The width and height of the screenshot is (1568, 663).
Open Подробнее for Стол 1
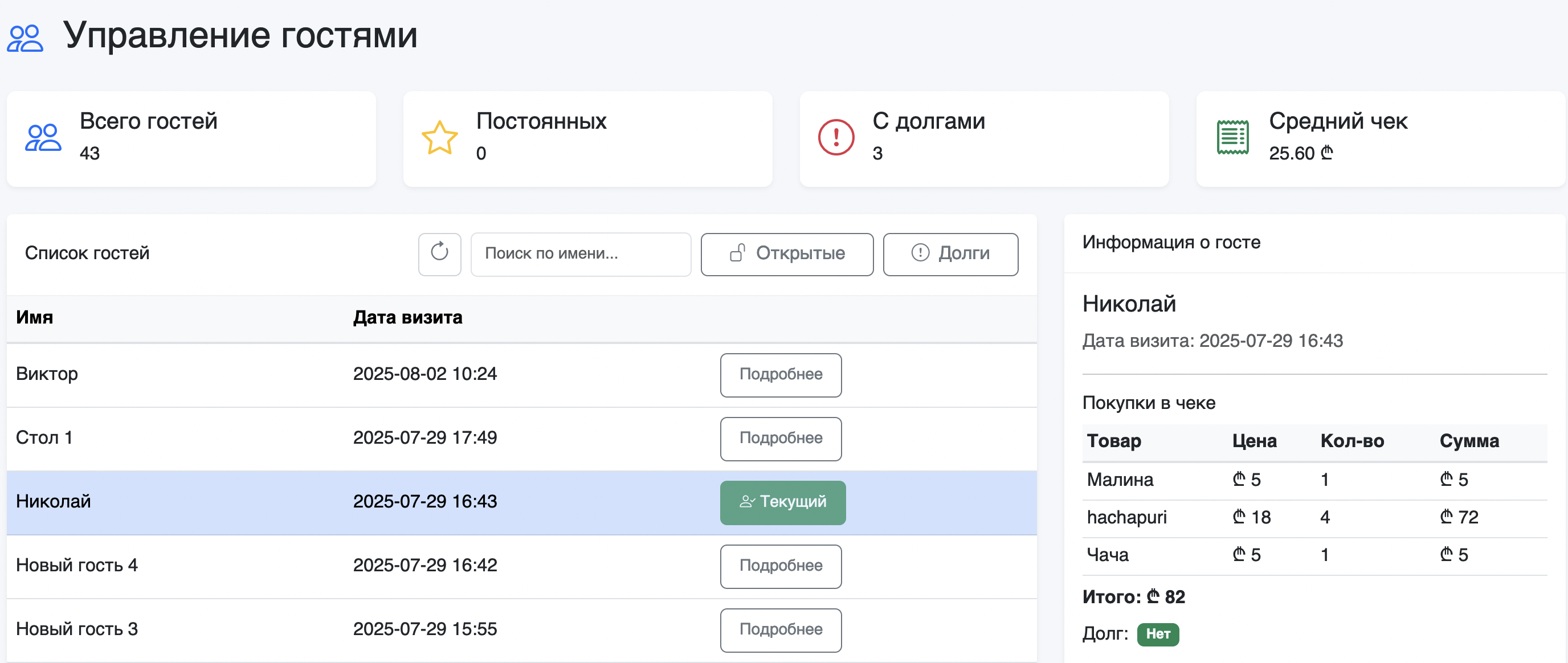781,439
